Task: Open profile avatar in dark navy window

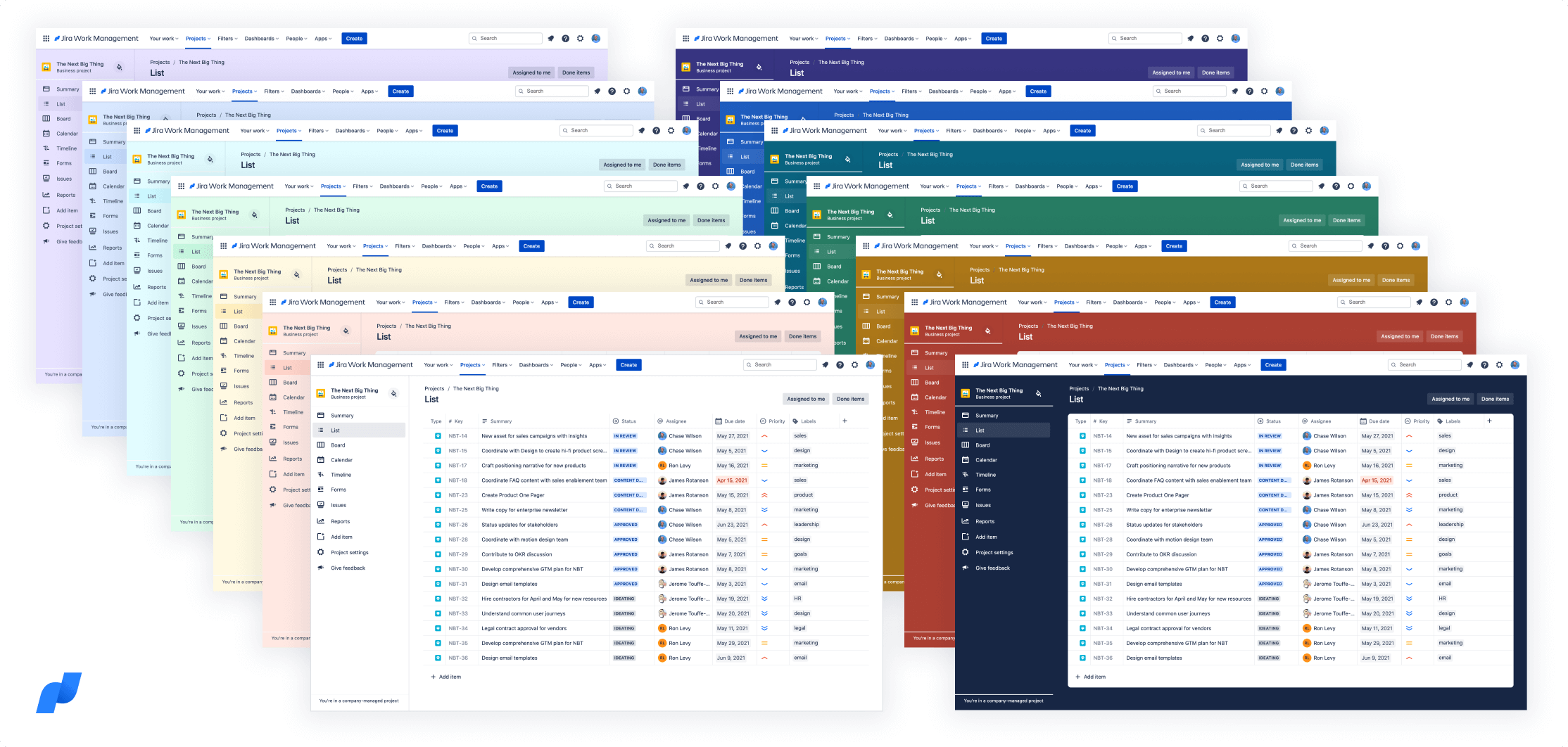Action: [x=1515, y=365]
